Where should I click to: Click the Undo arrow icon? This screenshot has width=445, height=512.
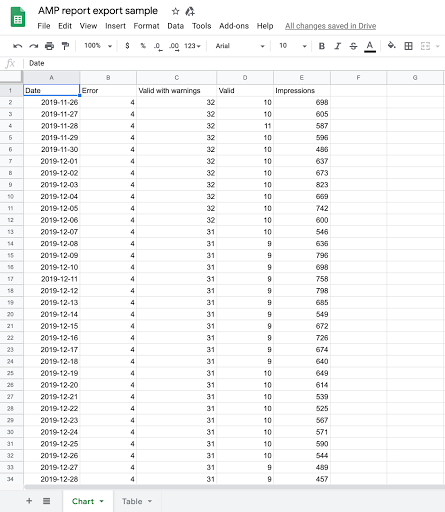click(x=18, y=46)
